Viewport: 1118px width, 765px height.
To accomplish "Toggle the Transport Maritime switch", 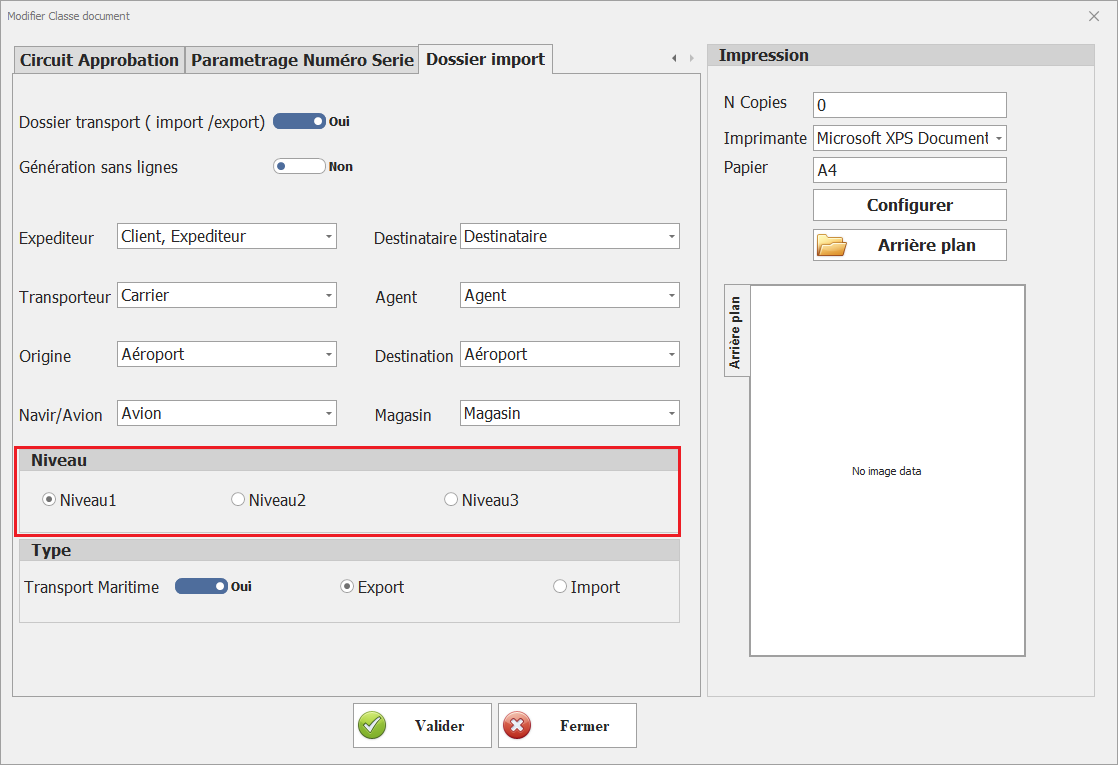I will point(201,587).
